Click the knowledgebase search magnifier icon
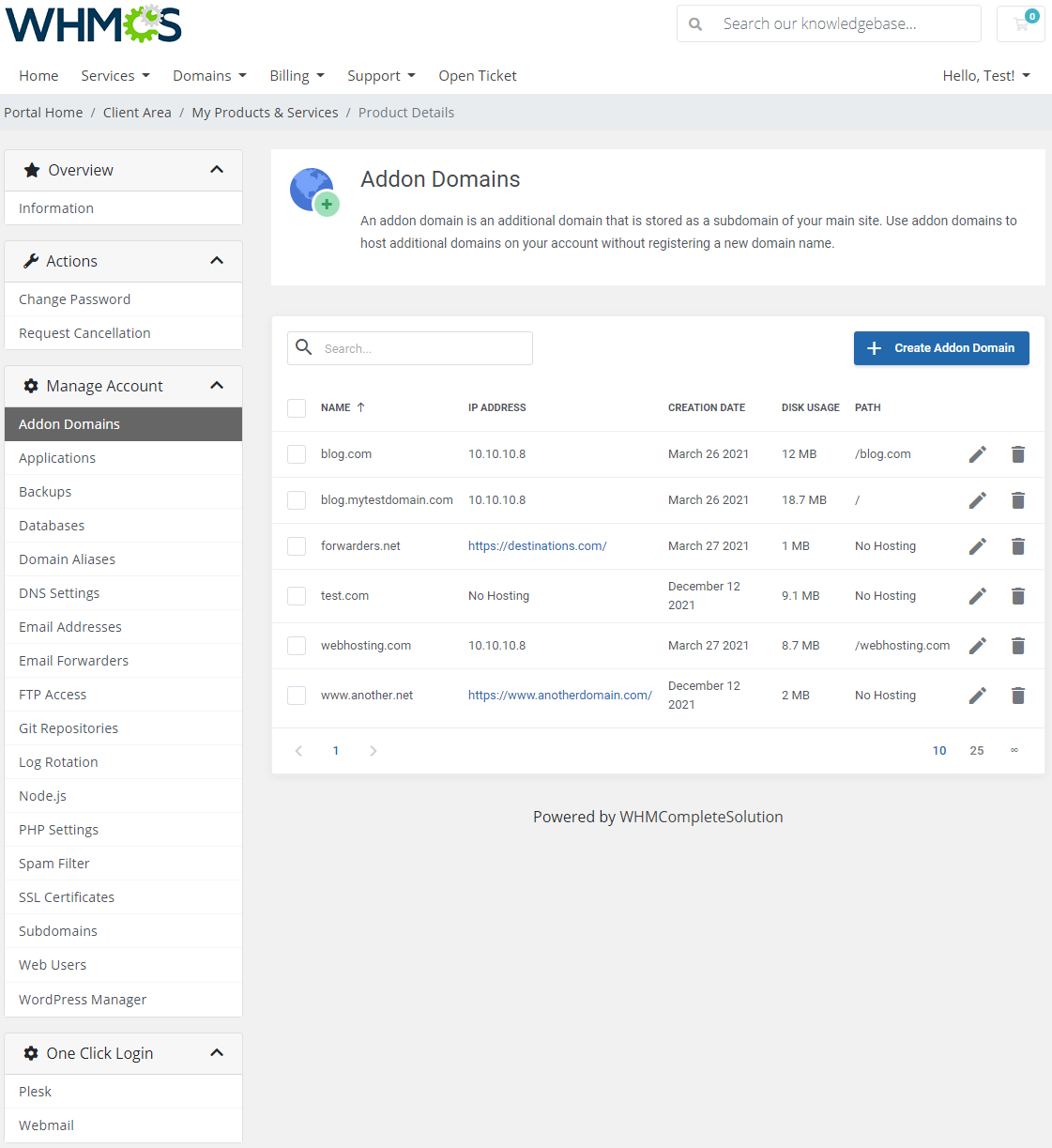The width and height of the screenshot is (1052, 1148). pos(694,23)
